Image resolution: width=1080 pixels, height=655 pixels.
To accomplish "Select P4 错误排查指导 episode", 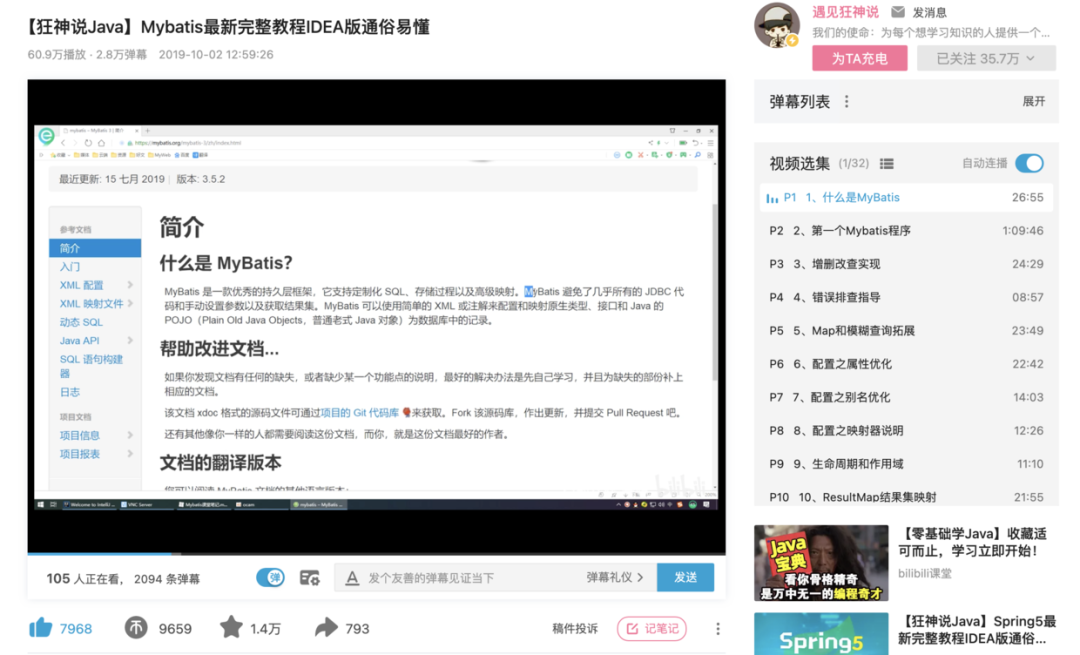I will tap(906, 298).
